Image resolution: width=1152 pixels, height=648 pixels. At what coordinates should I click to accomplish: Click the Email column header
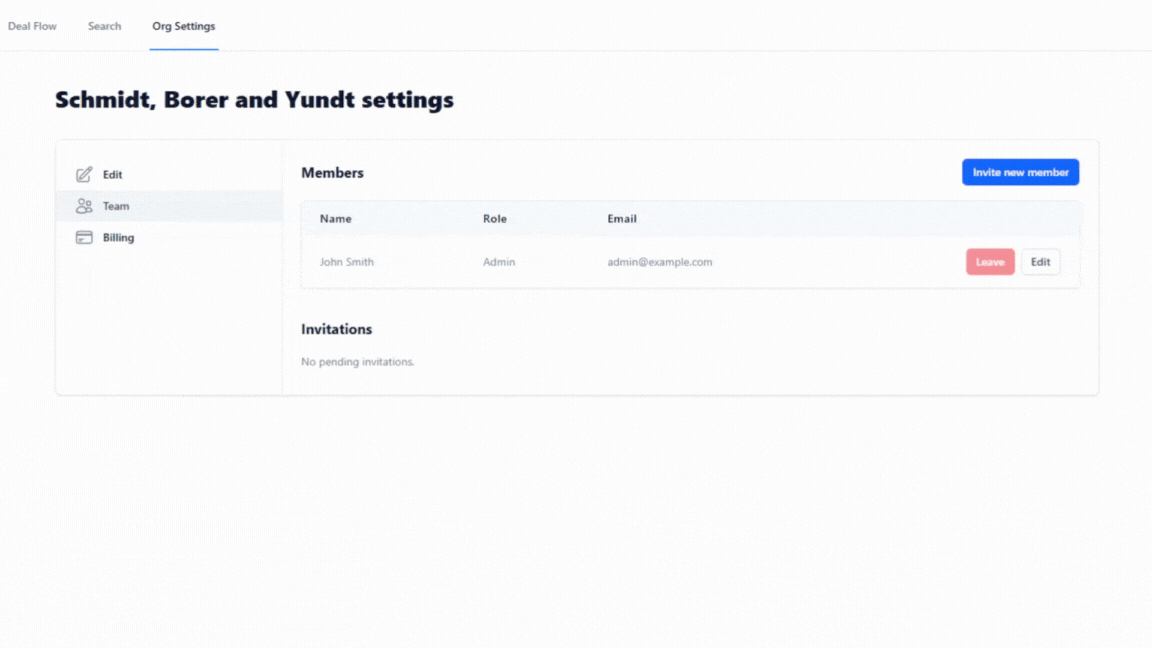click(x=622, y=218)
